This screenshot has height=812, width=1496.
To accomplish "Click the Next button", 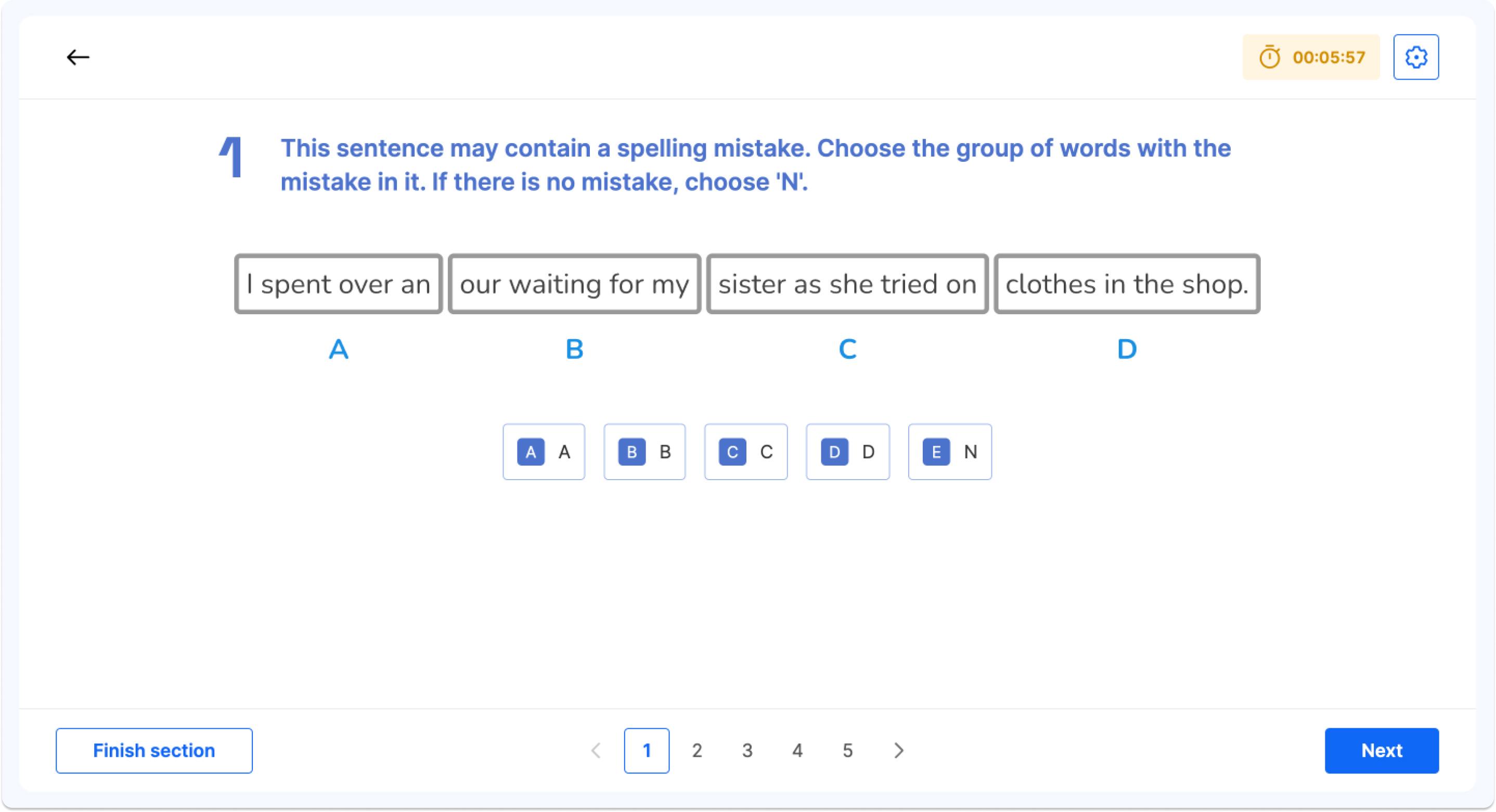I will (x=1382, y=751).
